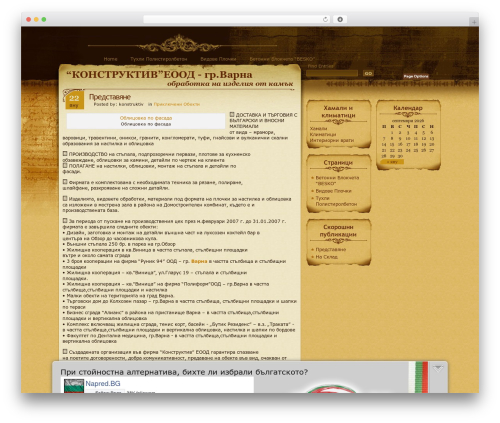
Task: Click the КОНСТРУКТИВ ЕООД site title
Action: coord(159,74)
